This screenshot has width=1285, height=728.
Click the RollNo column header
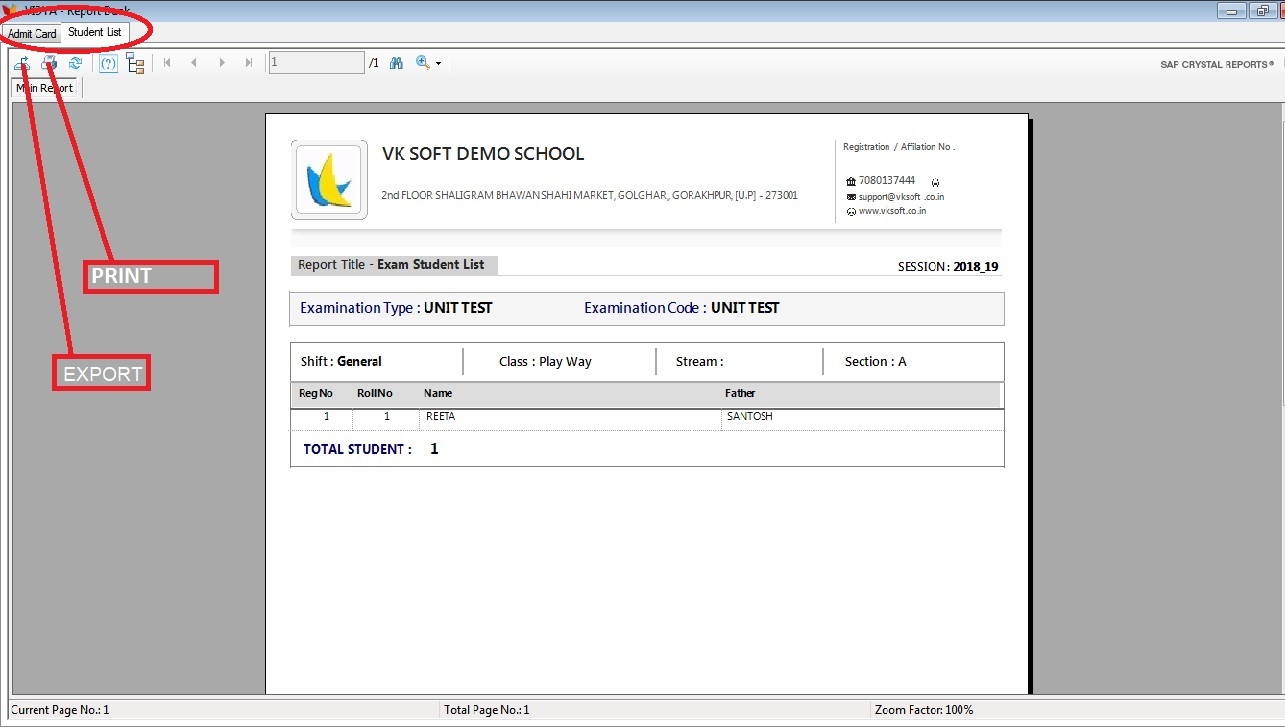click(x=375, y=394)
